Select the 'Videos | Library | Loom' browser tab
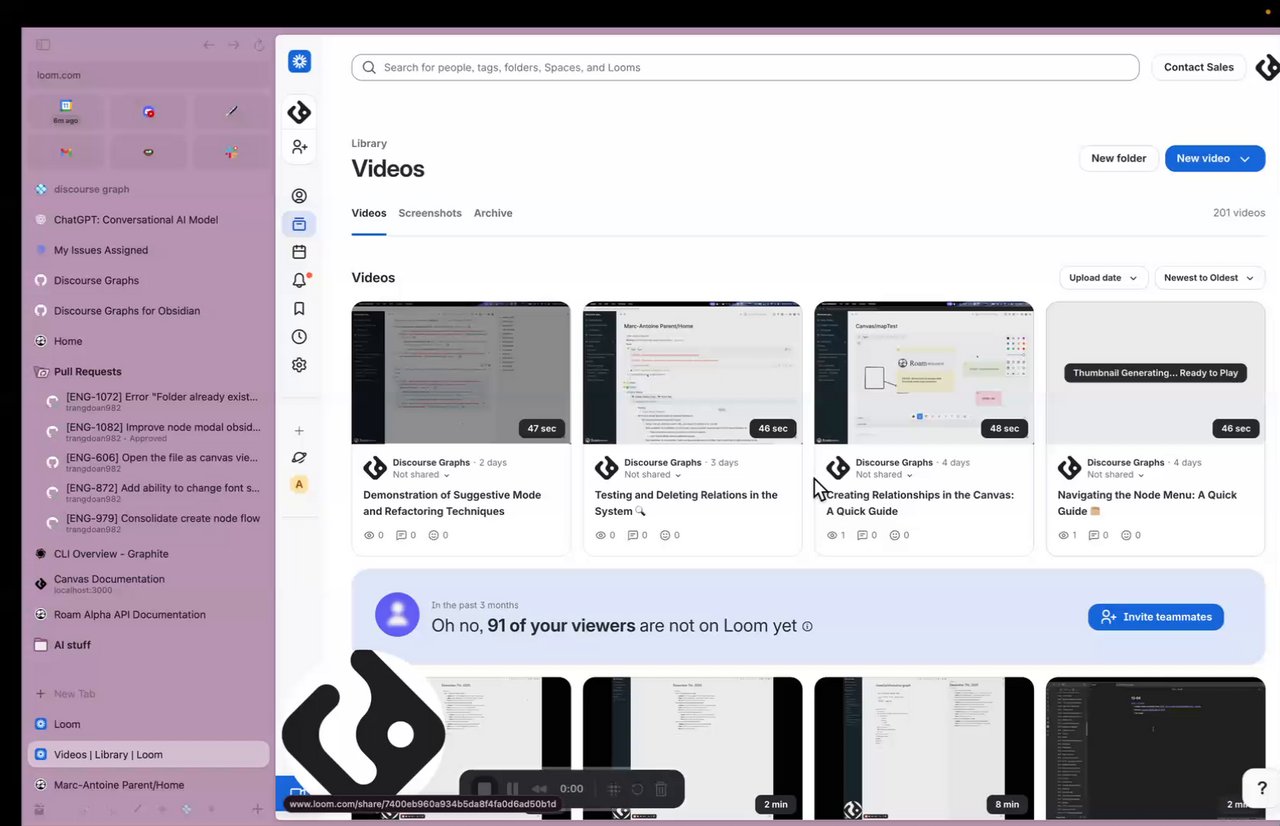Viewport: 1280px width, 826px height. [148, 754]
